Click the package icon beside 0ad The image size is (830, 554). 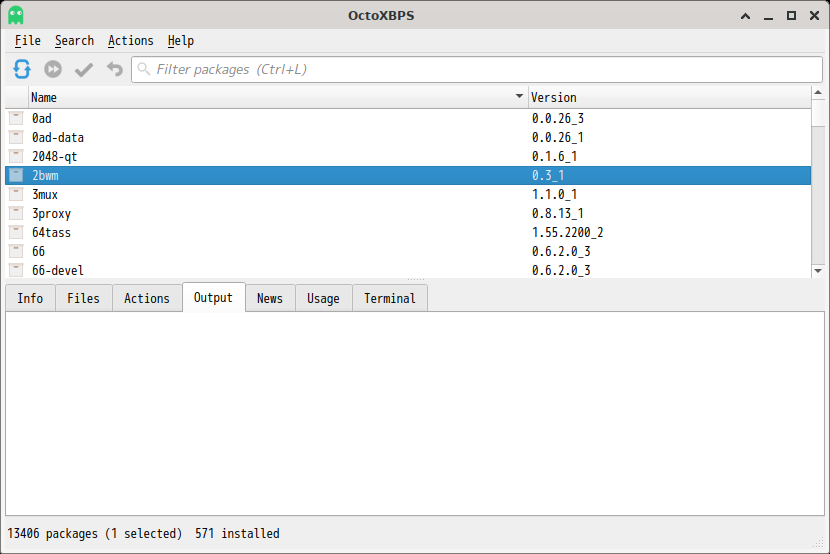point(16,118)
